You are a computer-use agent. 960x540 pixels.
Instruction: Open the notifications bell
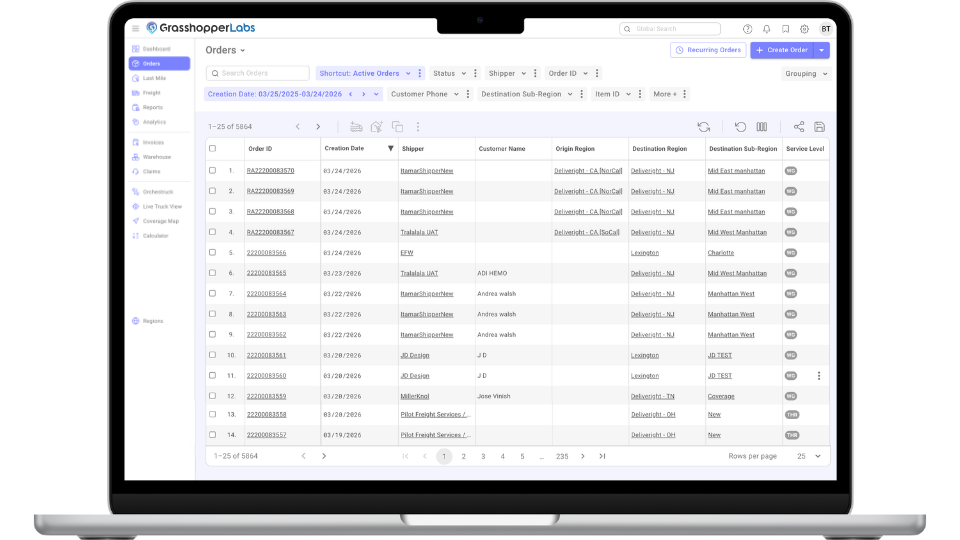pyautogui.click(x=767, y=29)
